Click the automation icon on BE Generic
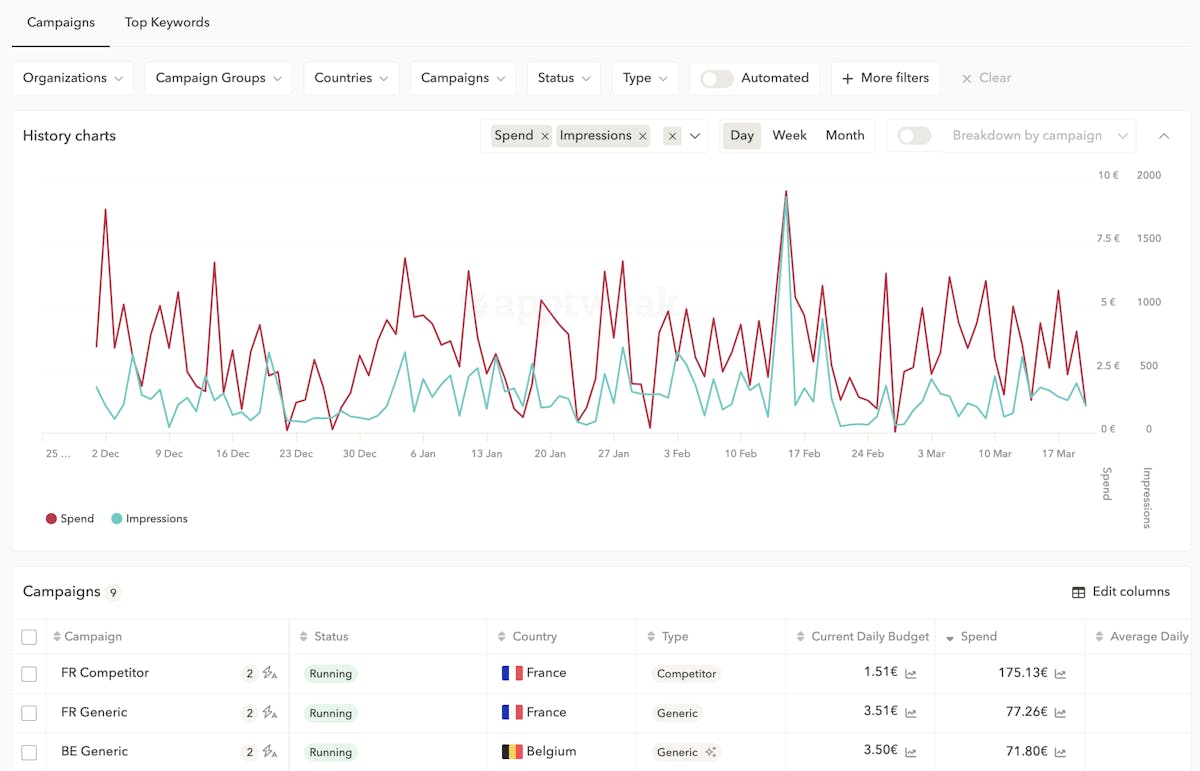Viewport: 1200px width, 771px height. coord(269,752)
